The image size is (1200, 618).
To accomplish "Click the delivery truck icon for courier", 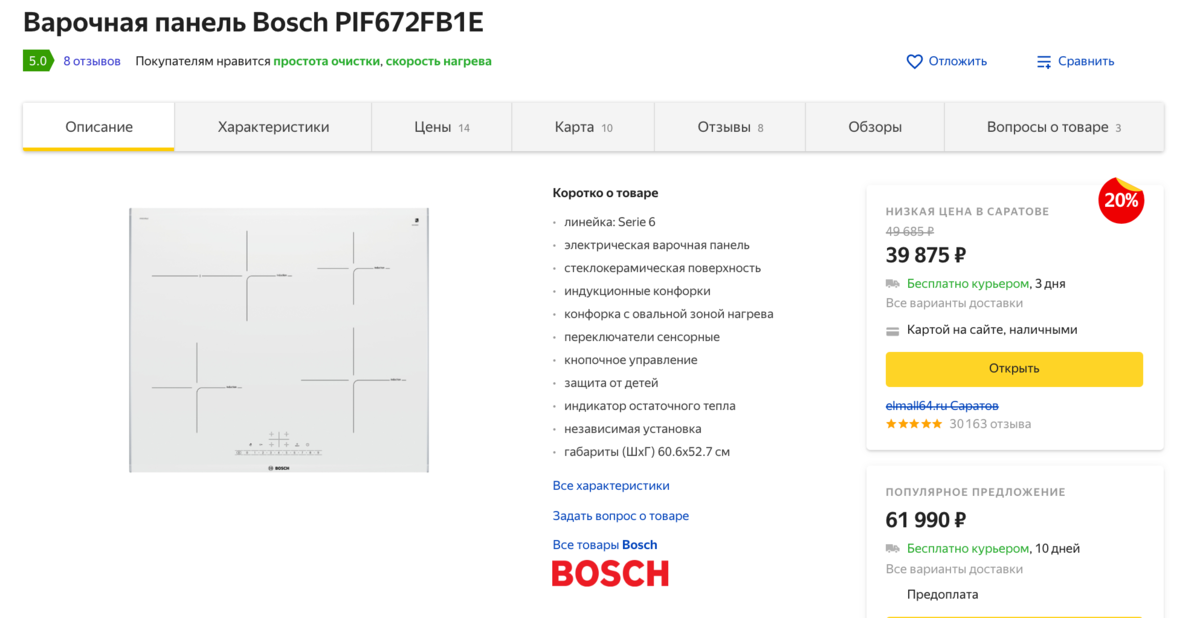I will [x=893, y=284].
